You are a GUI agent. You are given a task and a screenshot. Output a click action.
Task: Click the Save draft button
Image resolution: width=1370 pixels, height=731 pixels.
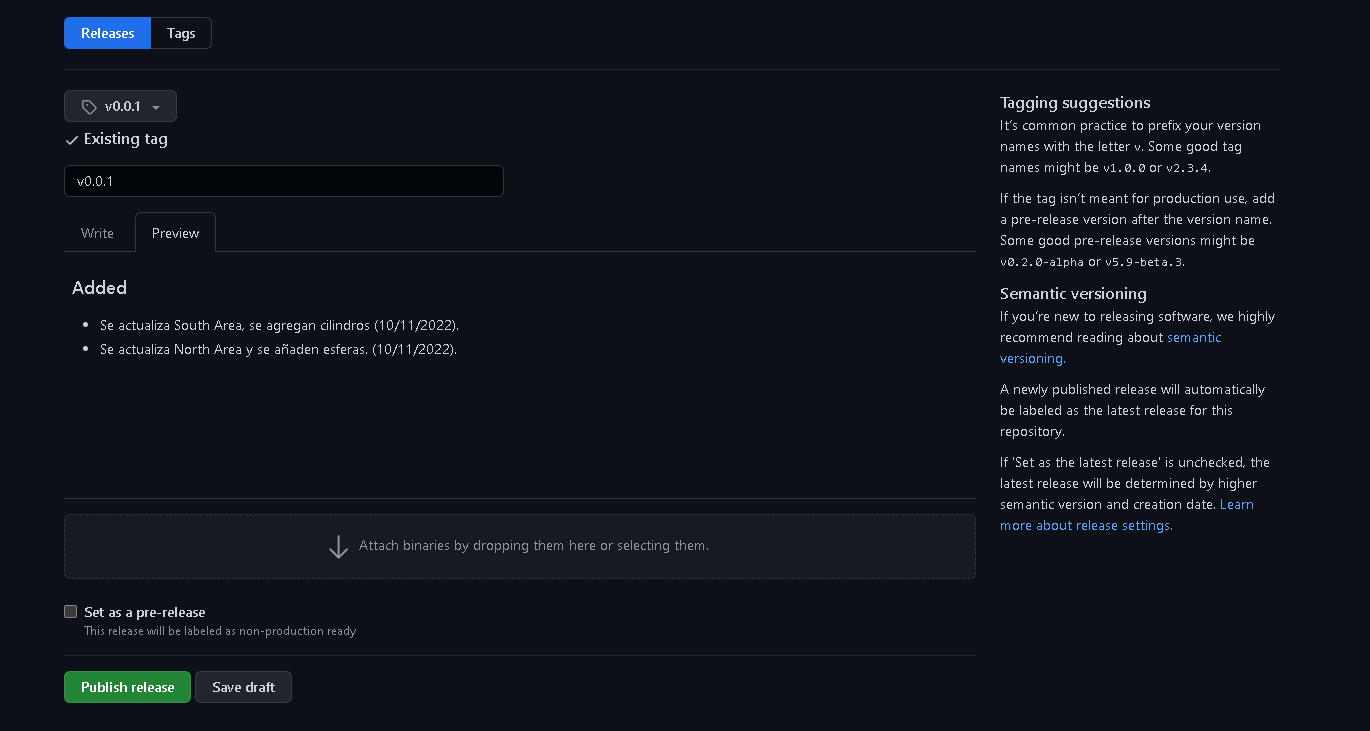[243, 687]
